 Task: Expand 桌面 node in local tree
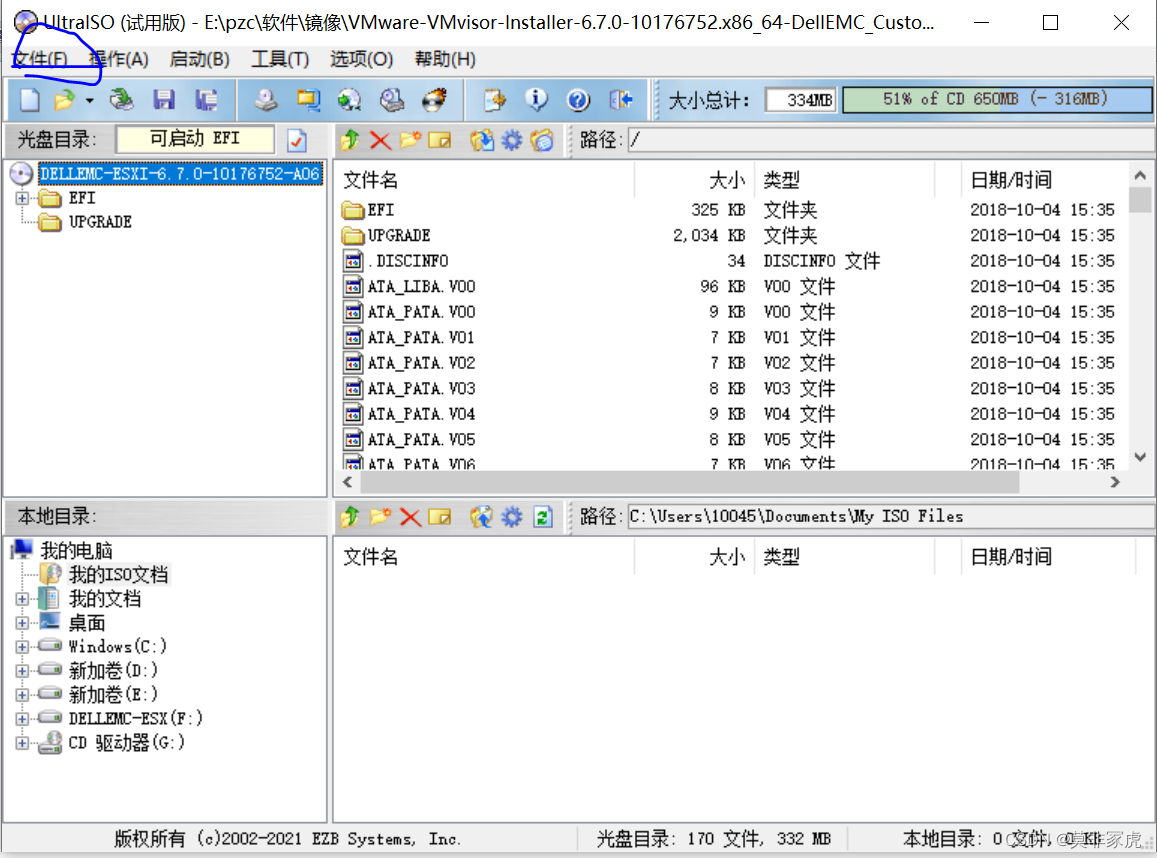tap(22, 623)
